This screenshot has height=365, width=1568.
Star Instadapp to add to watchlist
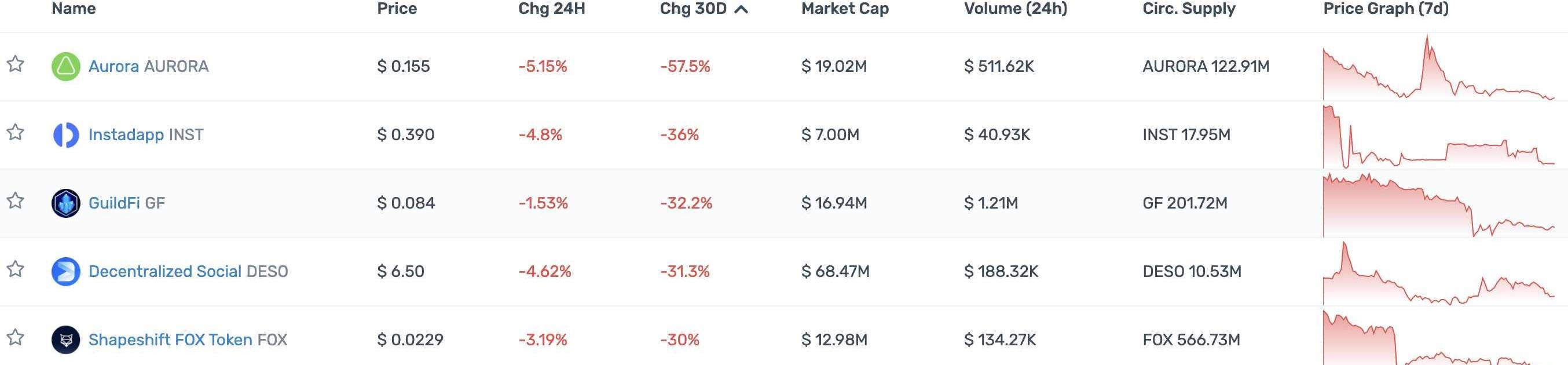[15, 132]
